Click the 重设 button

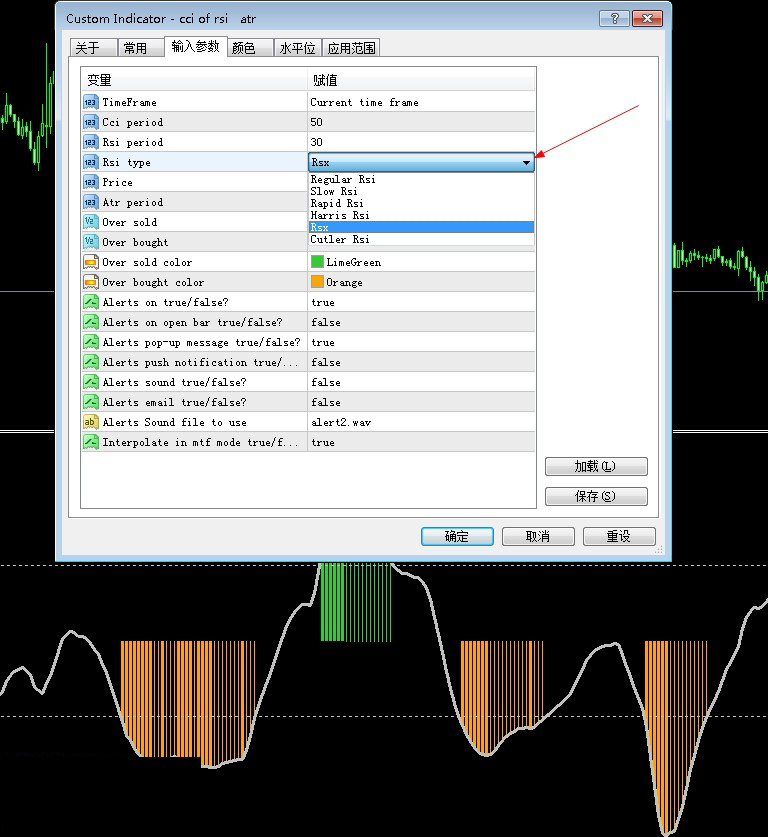[619, 536]
